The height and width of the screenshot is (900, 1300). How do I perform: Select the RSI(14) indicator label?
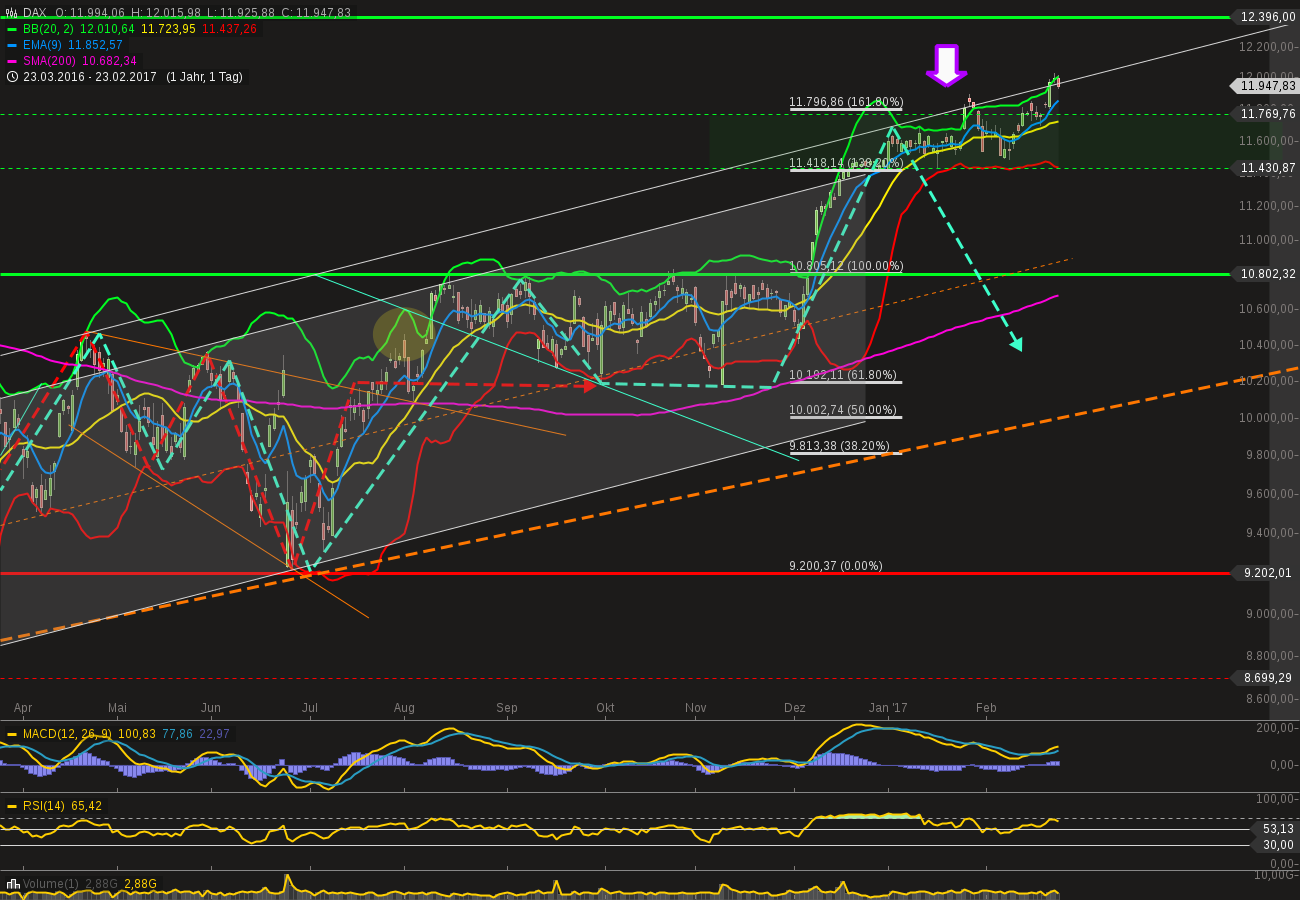coord(45,806)
